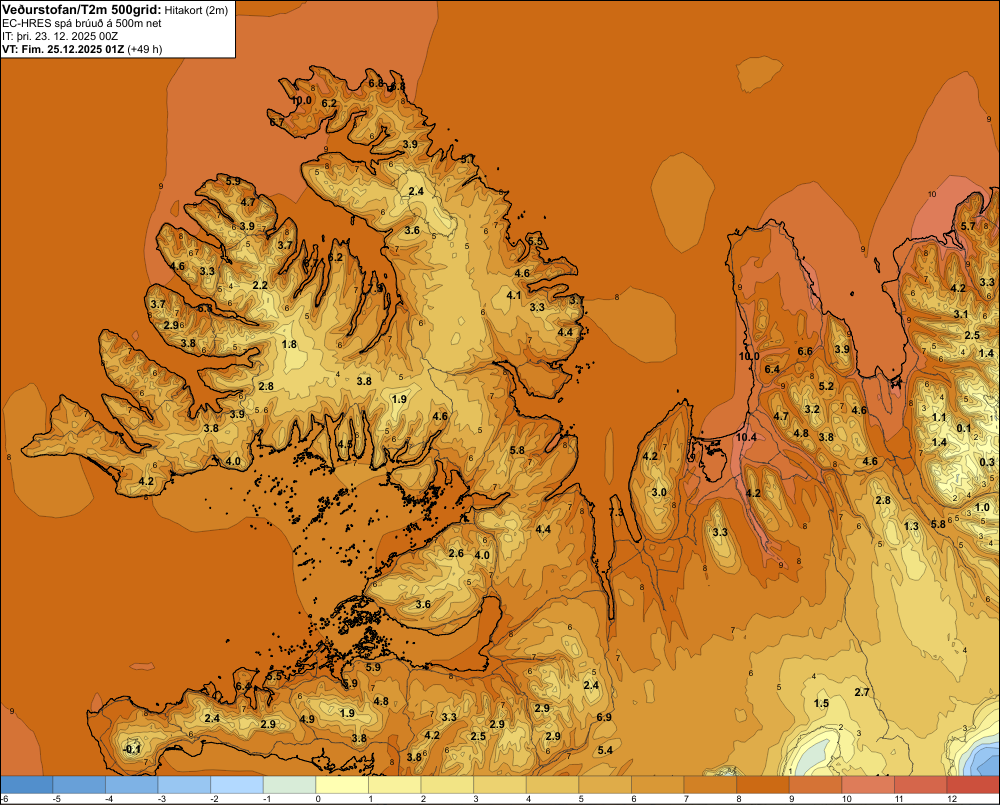The height and width of the screenshot is (805, 1000).
Task: Click the legend scale label '0'
Action: click(318, 799)
